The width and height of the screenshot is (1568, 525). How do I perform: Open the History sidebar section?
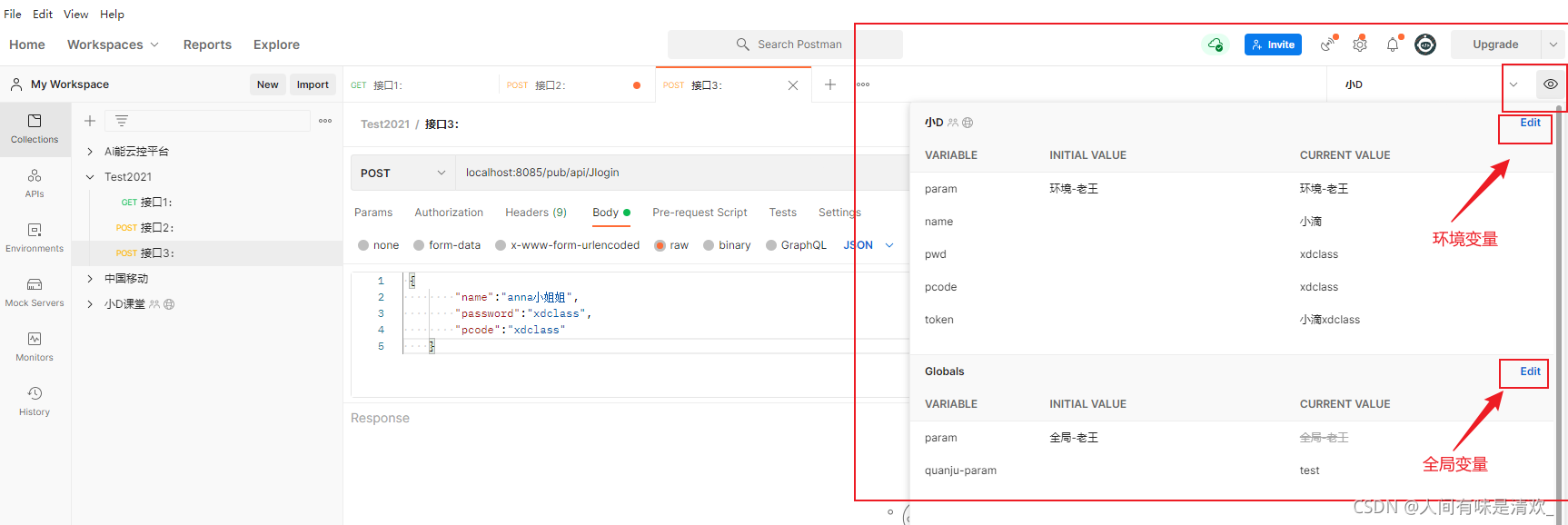pyautogui.click(x=35, y=401)
